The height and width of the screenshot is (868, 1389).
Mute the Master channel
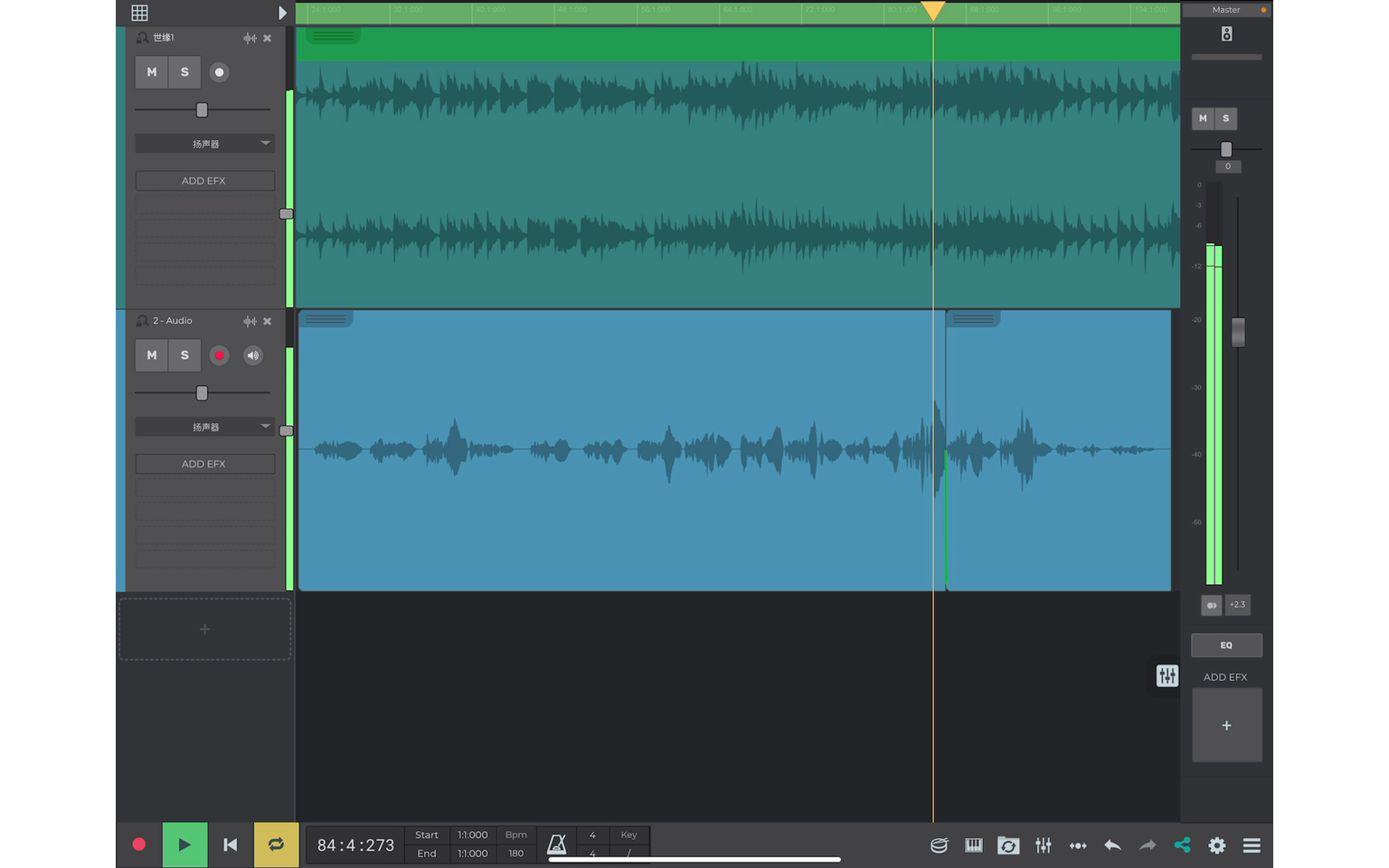tap(1203, 118)
